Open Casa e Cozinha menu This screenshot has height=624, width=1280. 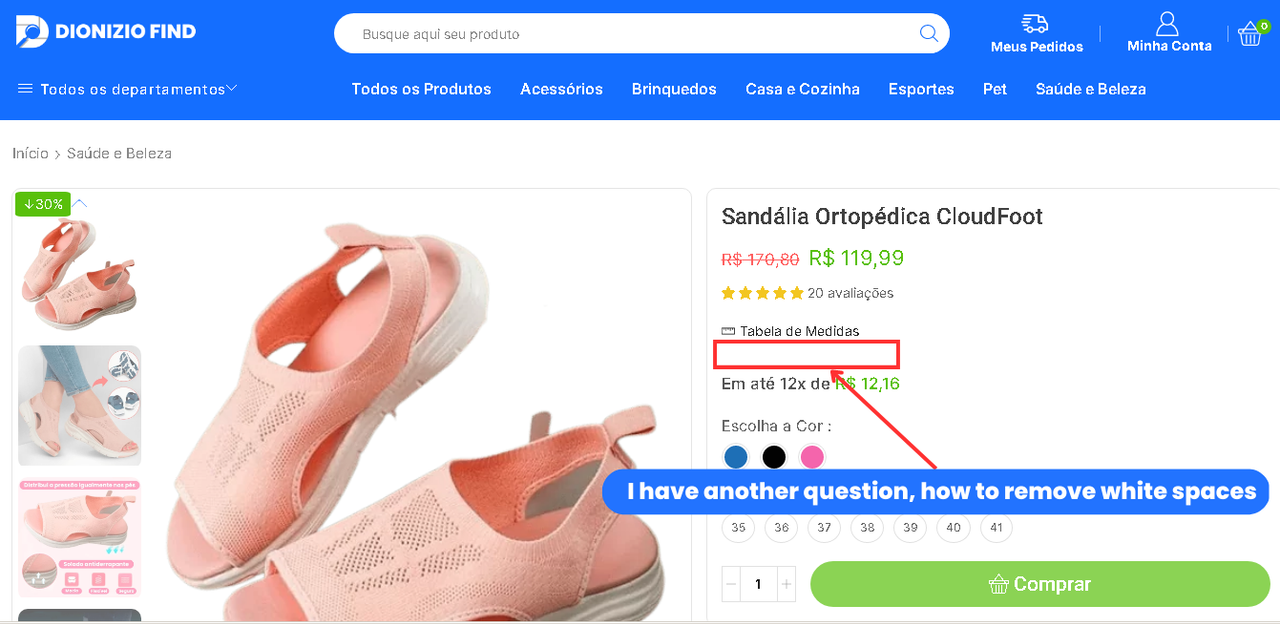pos(802,89)
